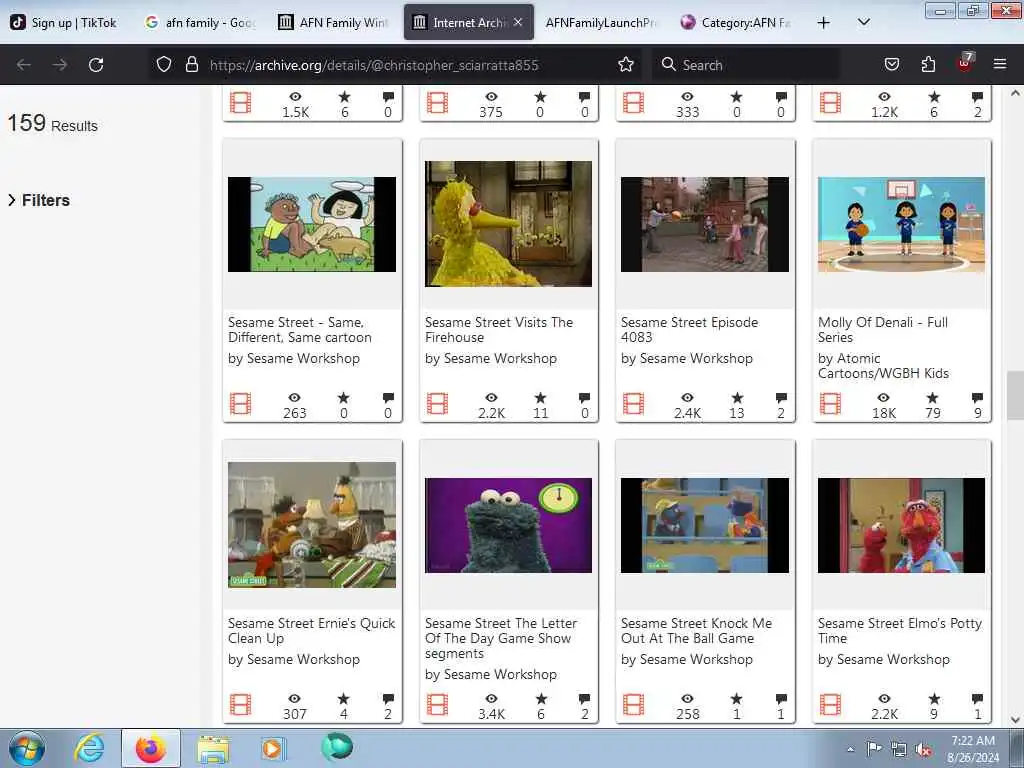1024x768 pixels.
Task: Open Knock Me Out thumbnail
Action: click(705, 525)
